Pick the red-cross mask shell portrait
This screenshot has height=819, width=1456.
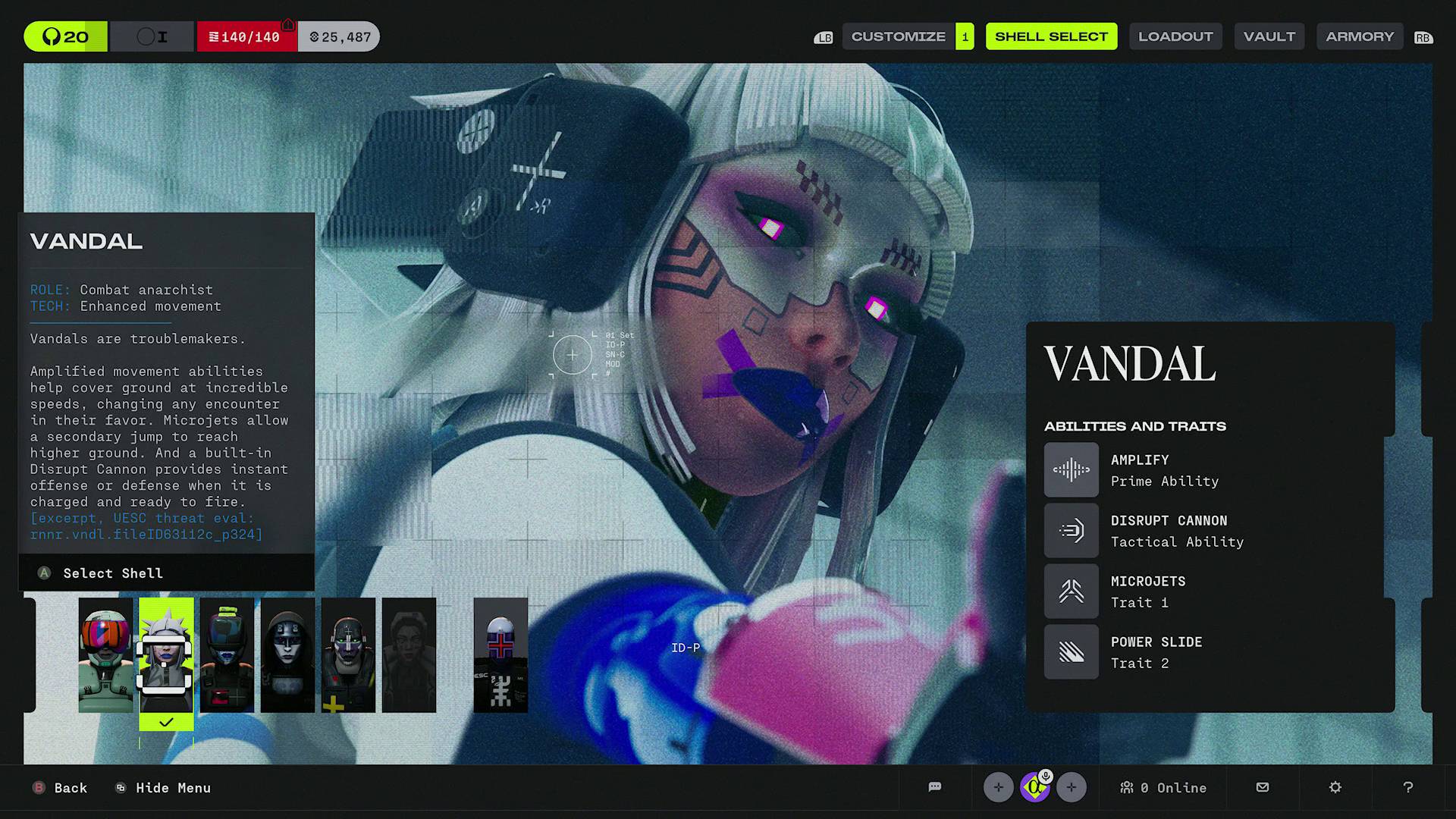tap(500, 655)
